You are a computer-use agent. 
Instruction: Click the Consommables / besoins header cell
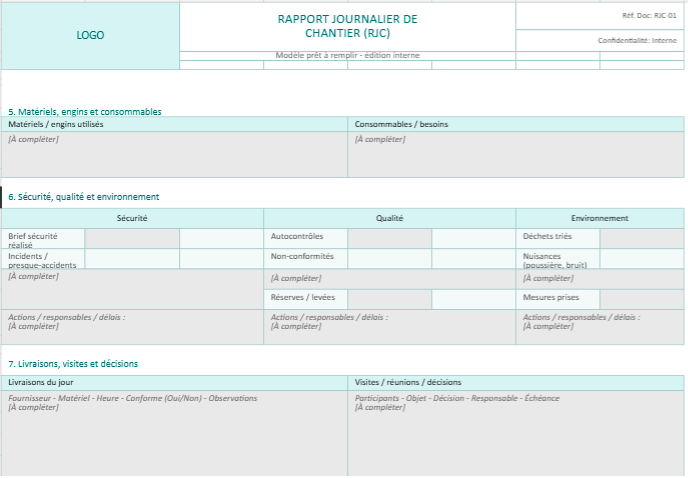click(x=516, y=124)
